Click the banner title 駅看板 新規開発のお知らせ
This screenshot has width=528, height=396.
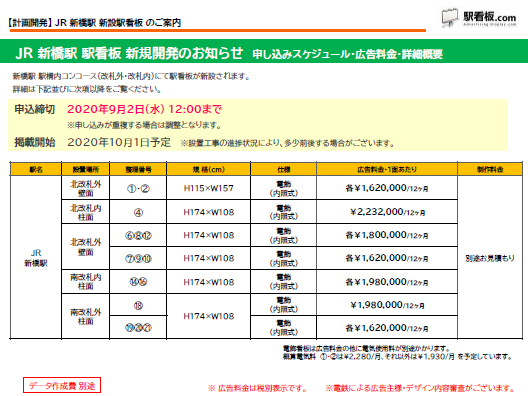162,53
